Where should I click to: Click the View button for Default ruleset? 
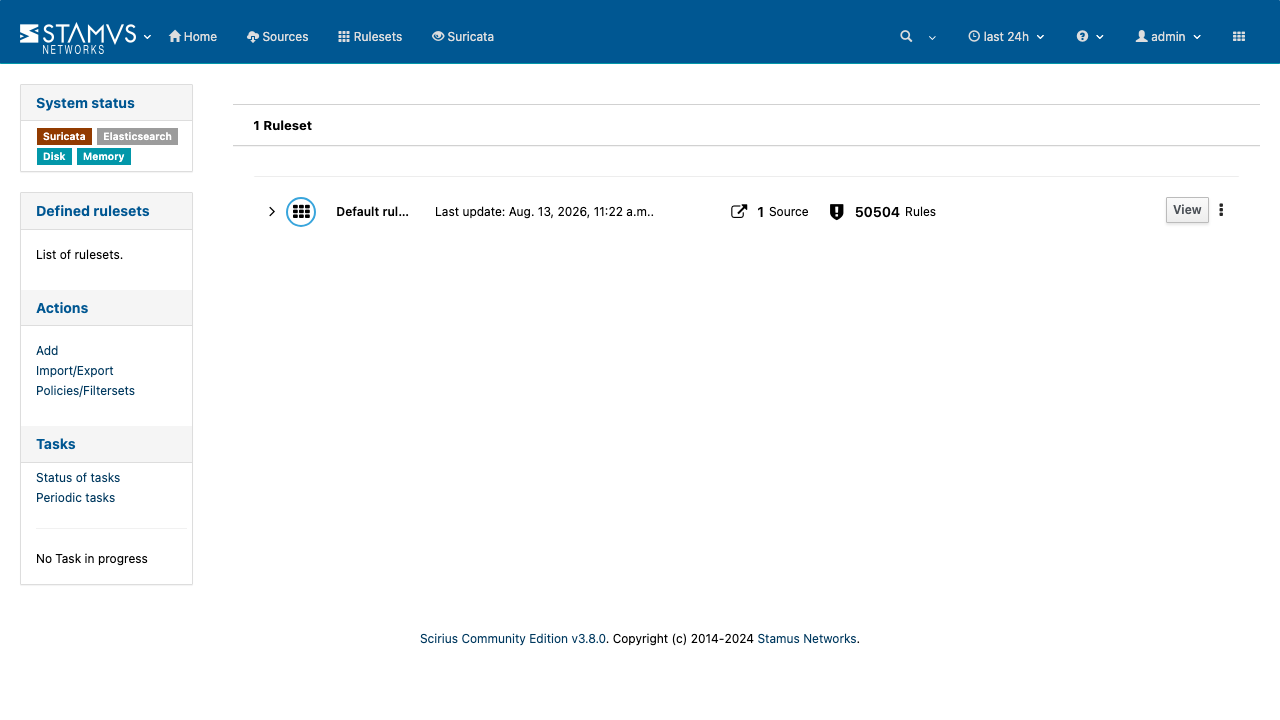(1187, 210)
